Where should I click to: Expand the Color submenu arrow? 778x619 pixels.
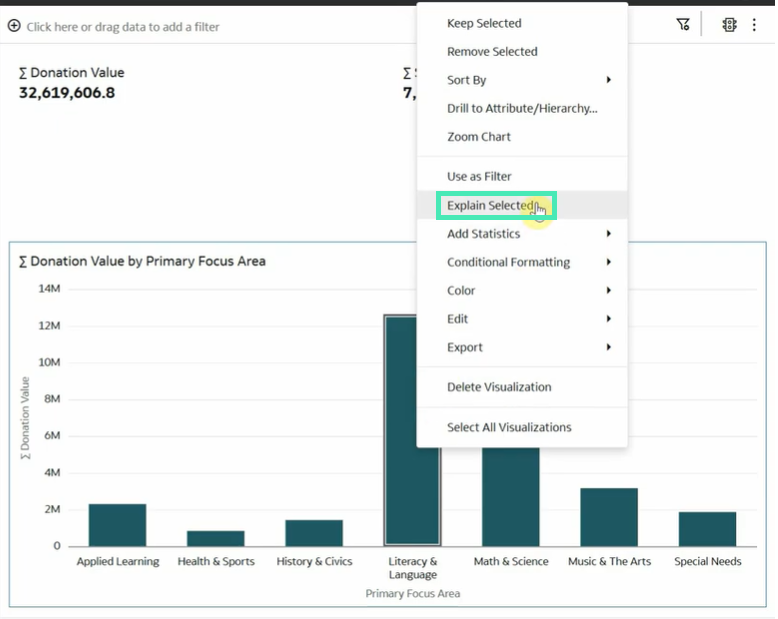(x=608, y=290)
